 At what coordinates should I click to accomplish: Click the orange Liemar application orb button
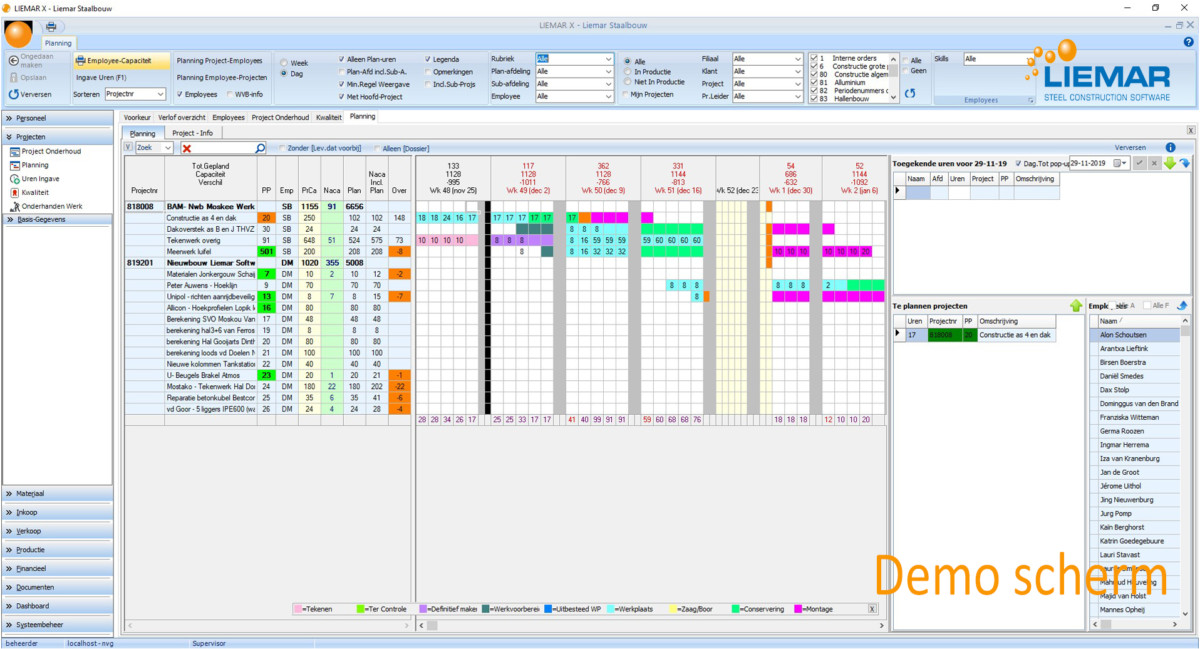(x=18, y=32)
